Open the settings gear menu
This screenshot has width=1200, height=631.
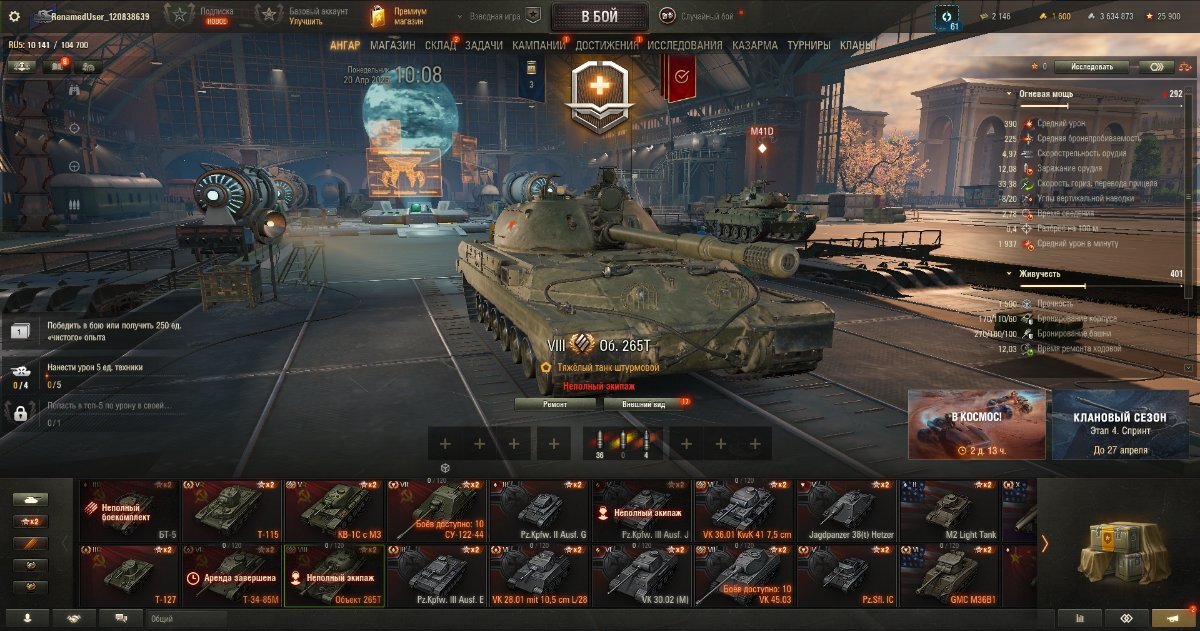14,16
